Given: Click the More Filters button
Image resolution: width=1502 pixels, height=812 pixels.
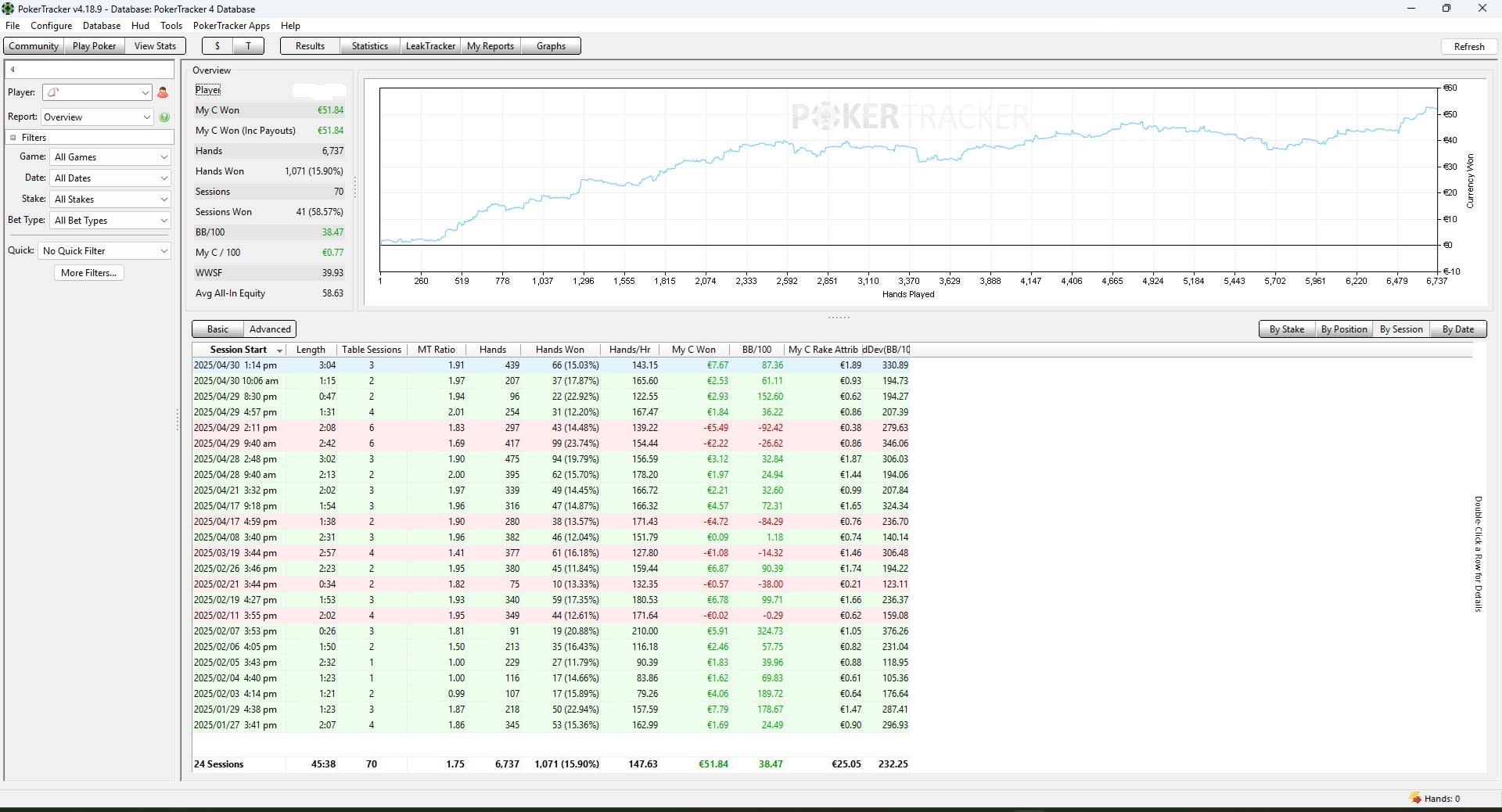Looking at the screenshot, I should coord(89,273).
